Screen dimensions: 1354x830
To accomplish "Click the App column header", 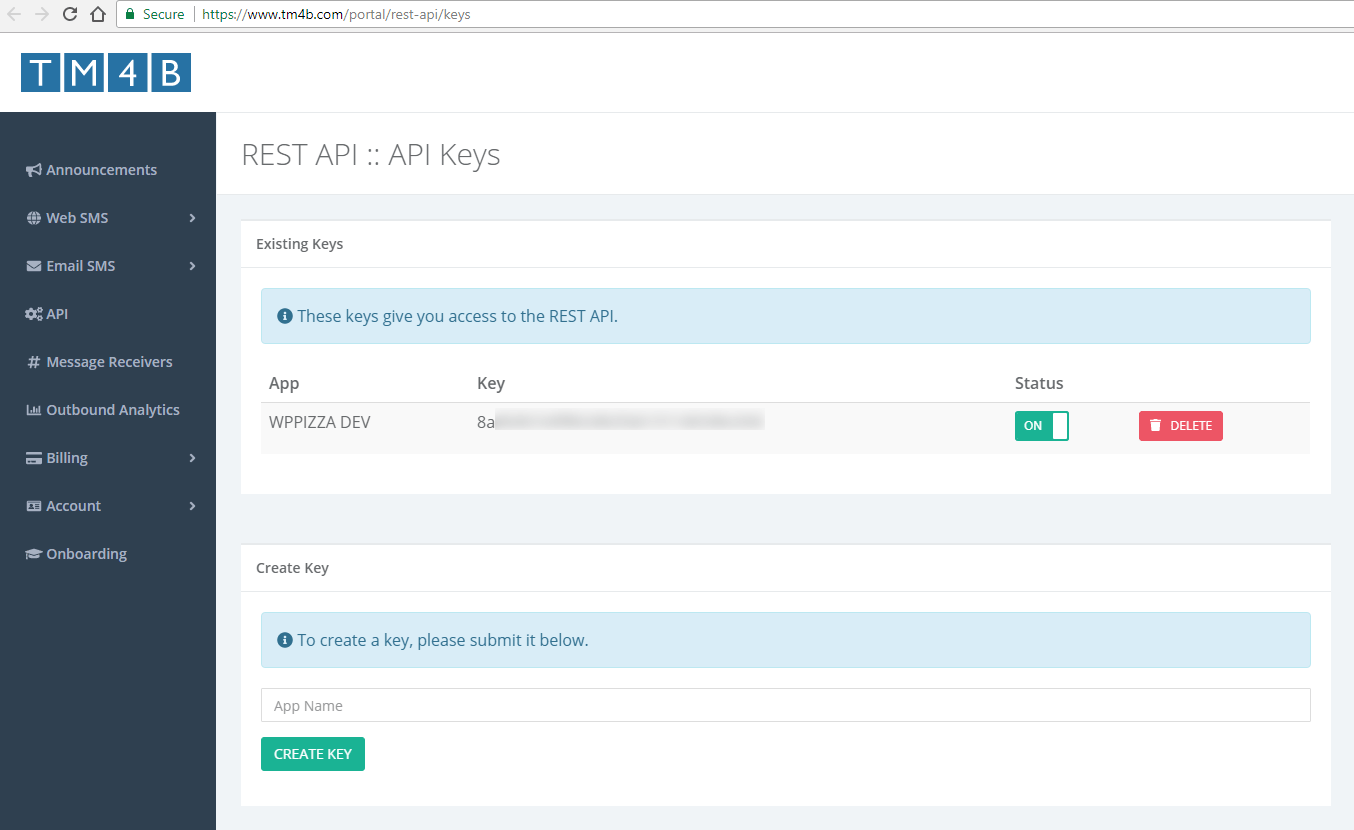I will 284,383.
